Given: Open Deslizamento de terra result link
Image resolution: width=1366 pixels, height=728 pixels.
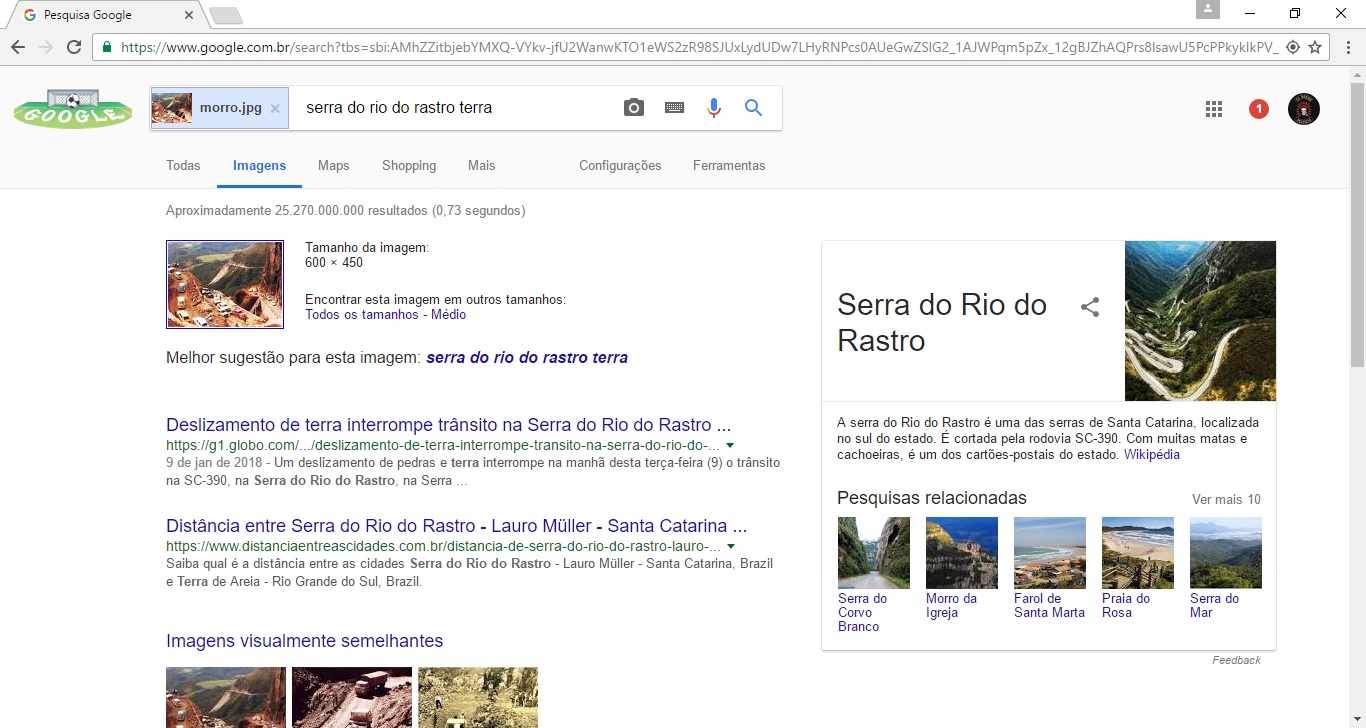Looking at the screenshot, I should click(x=449, y=424).
